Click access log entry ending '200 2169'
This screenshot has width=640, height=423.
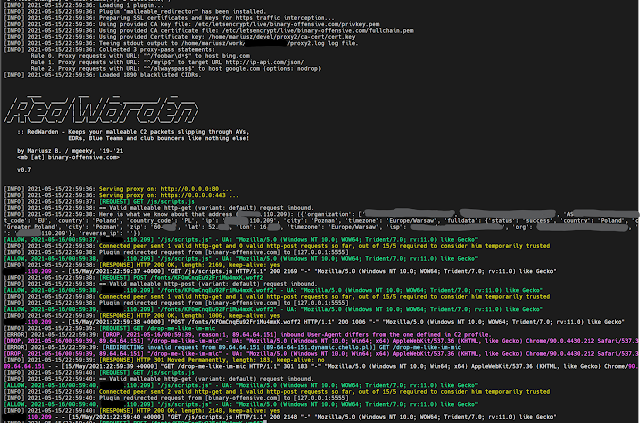pos(280,272)
